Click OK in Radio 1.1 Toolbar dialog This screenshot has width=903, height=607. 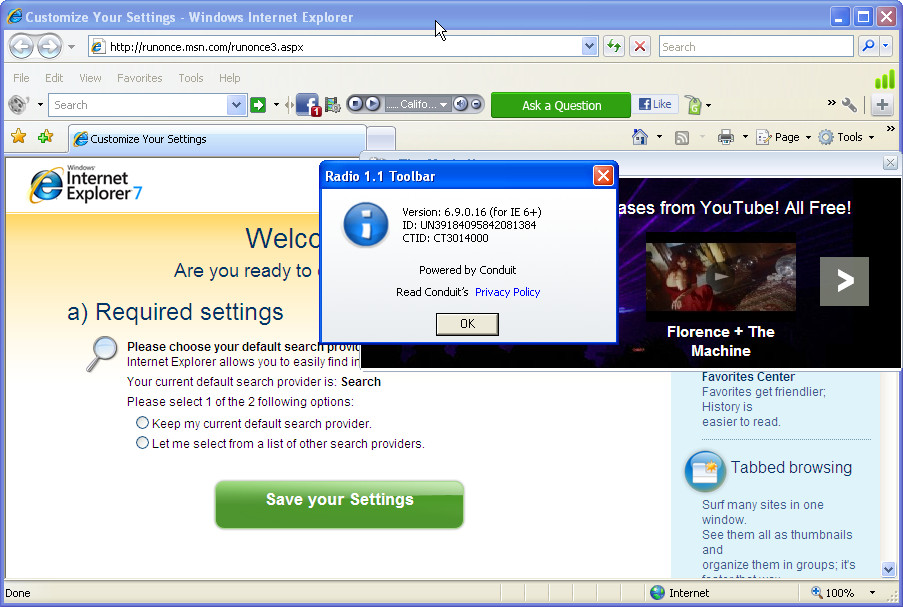(x=467, y=324)
